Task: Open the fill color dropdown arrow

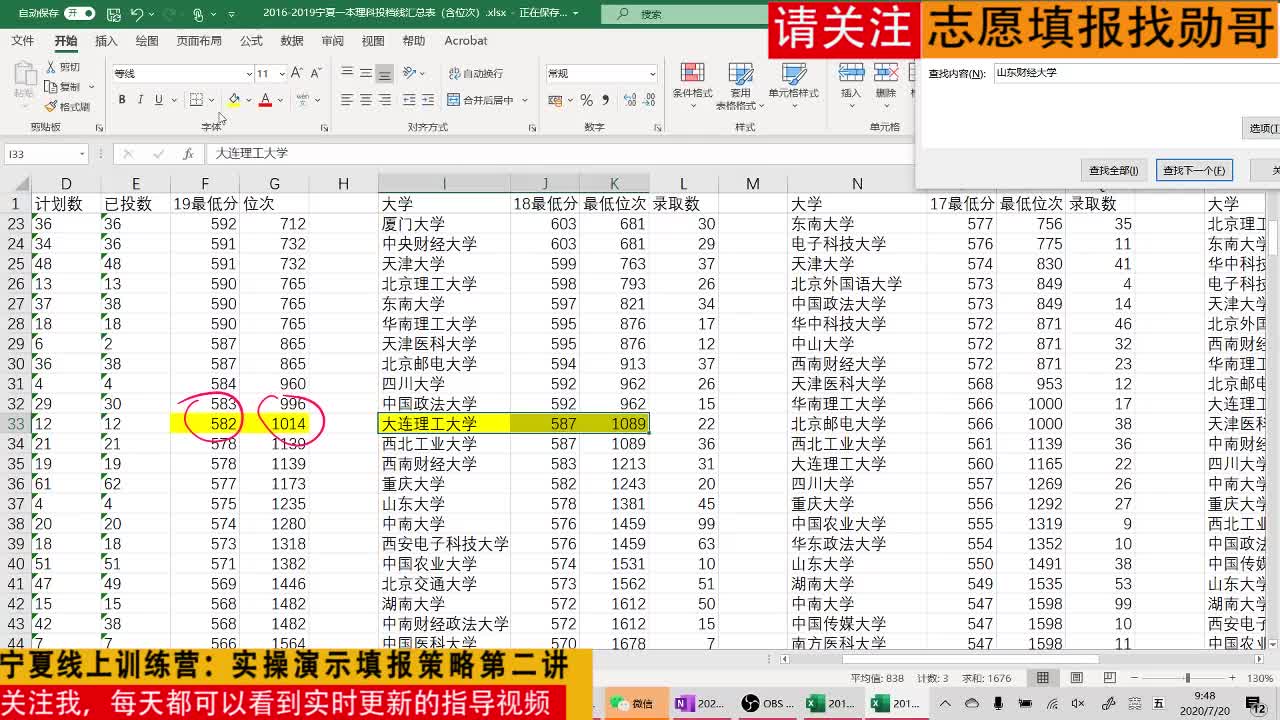Action: pyautogui.click(x=247, y=100)
